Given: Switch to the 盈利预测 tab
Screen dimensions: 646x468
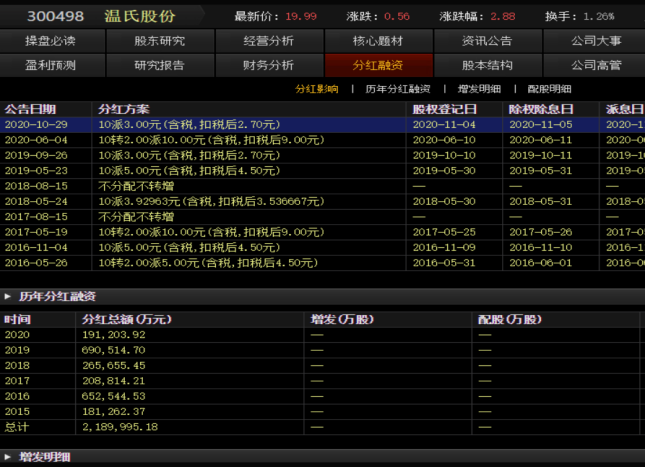Looking at the screenshot, I should (x=51, y=65).
